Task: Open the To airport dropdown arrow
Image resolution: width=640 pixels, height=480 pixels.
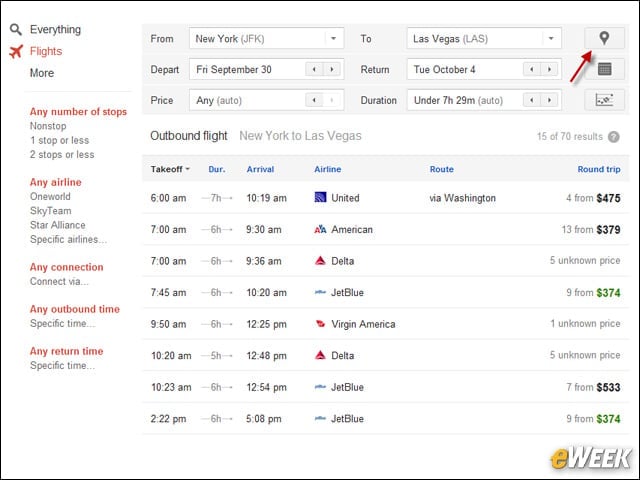Action: tap(551, 39)
